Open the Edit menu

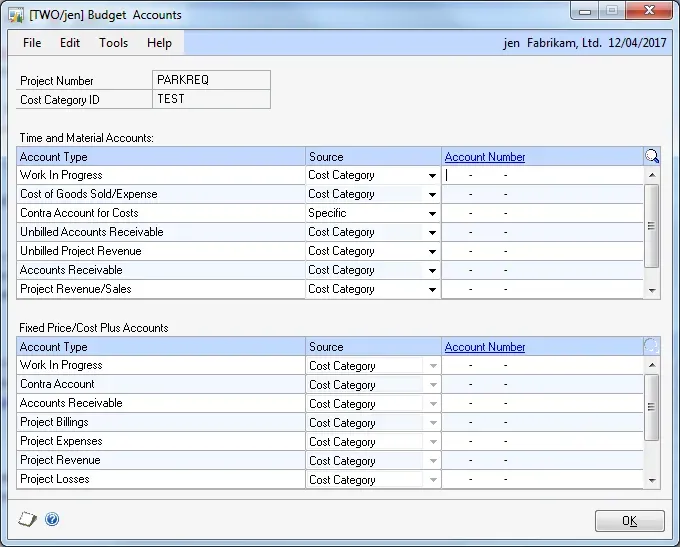click(x=70, y=43)
